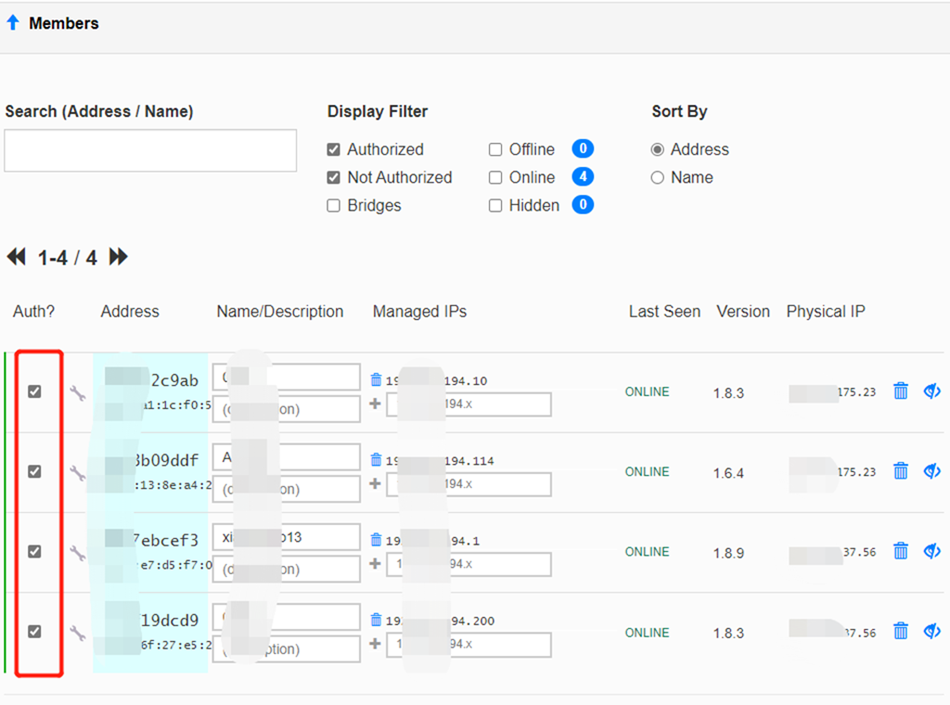Click version 1.6.4 text
950x705 pixels.
(728, 473)
